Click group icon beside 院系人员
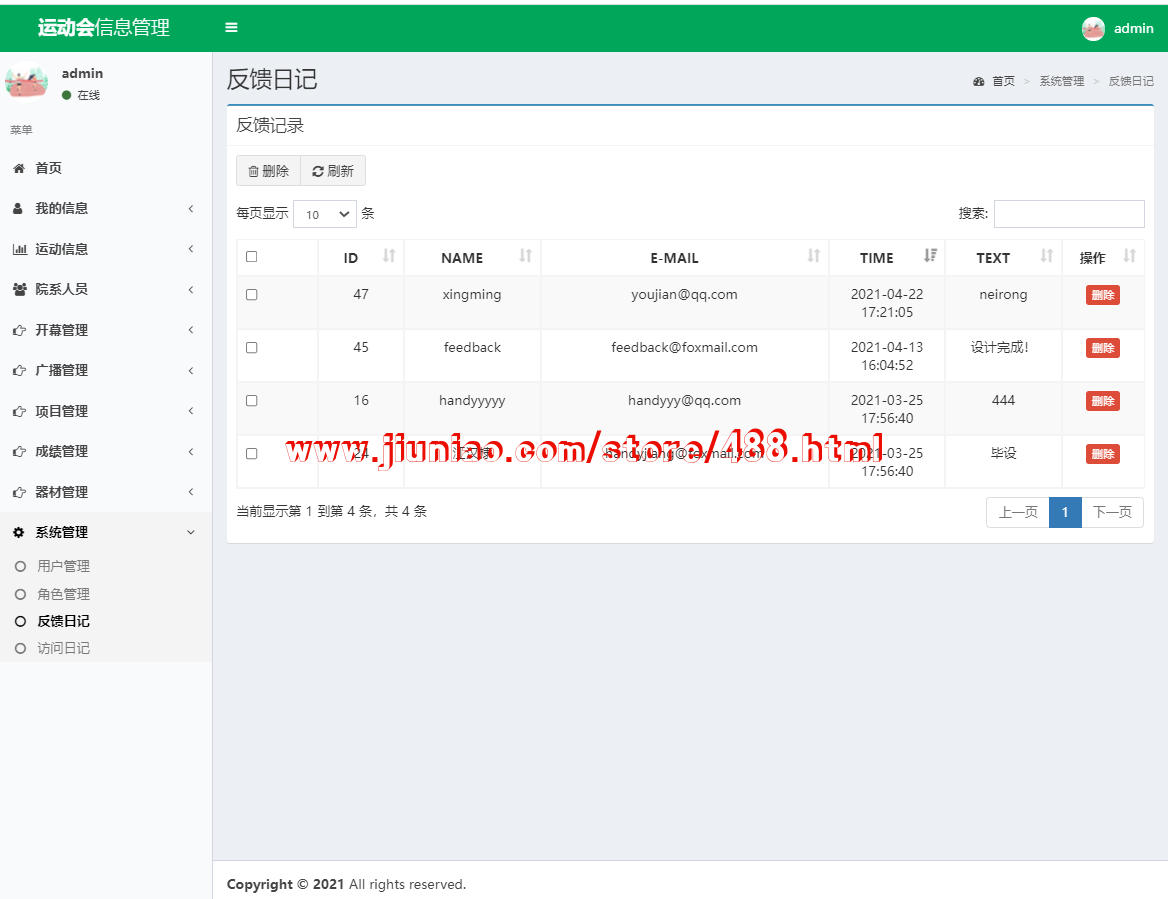The height and width of the screenshot is (899, 1168). coord(19,290)
